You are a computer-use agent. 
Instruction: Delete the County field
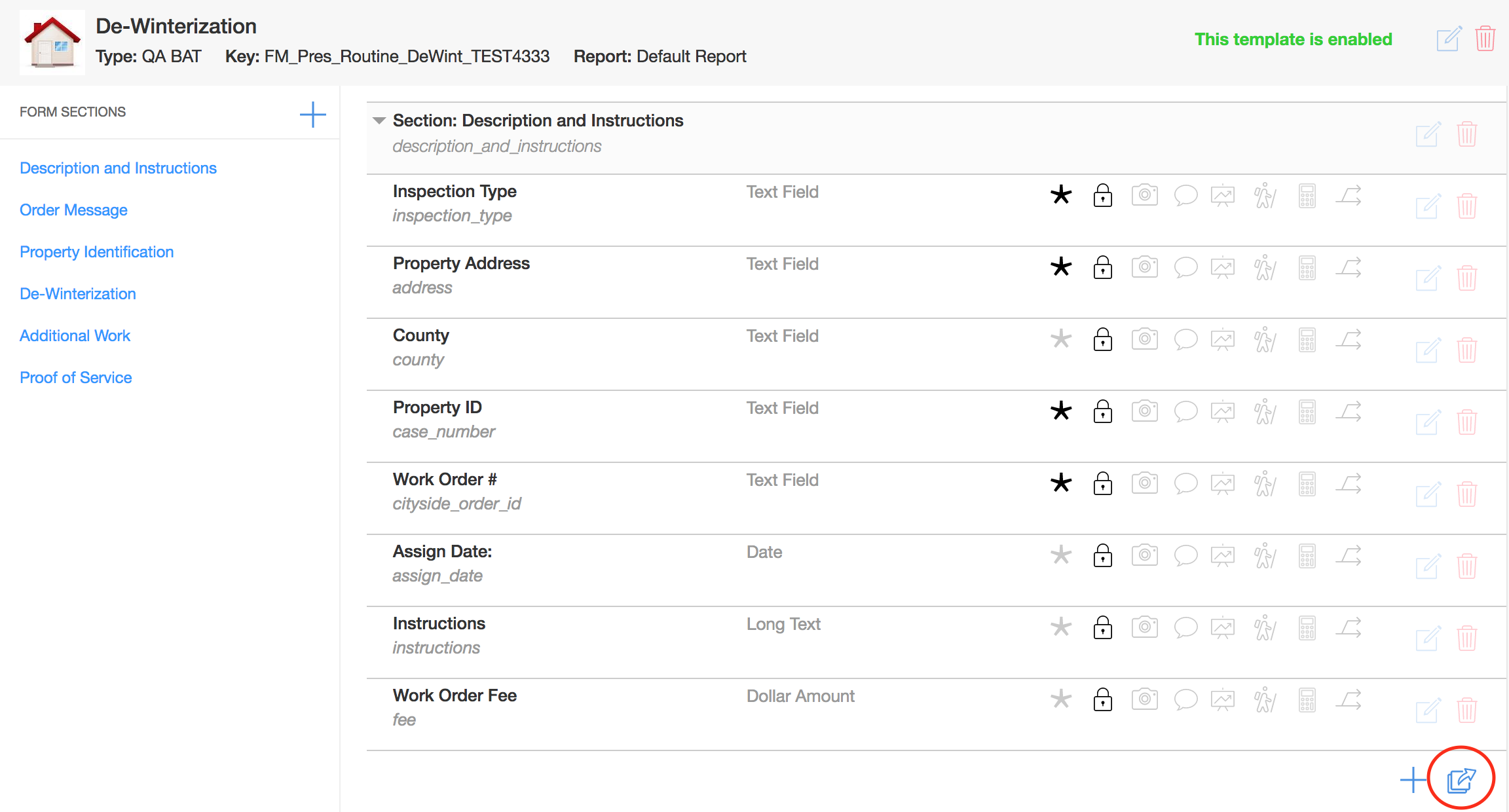(x=1467, y=350)
